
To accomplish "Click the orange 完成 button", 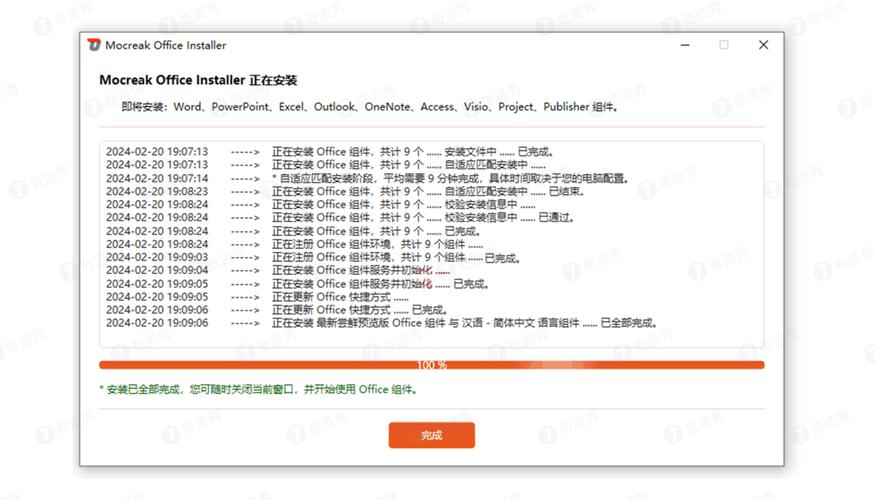I will tap(431, 435).
